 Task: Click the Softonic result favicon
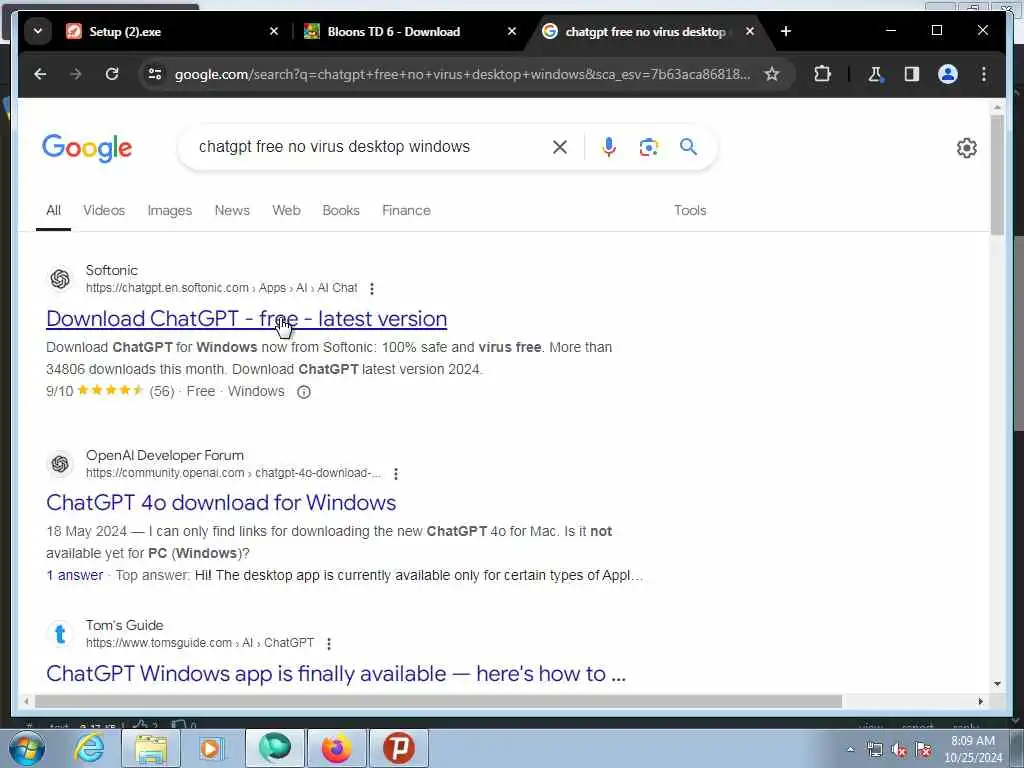[60, 279]
